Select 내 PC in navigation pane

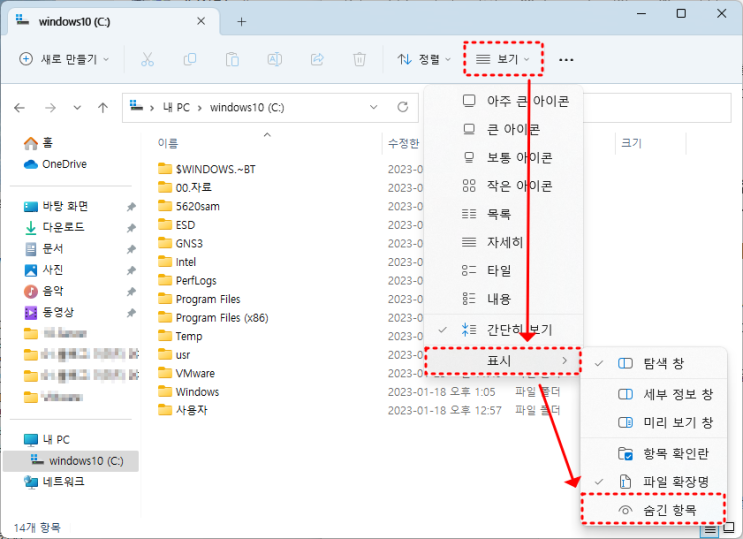click(x=46, y=439)
